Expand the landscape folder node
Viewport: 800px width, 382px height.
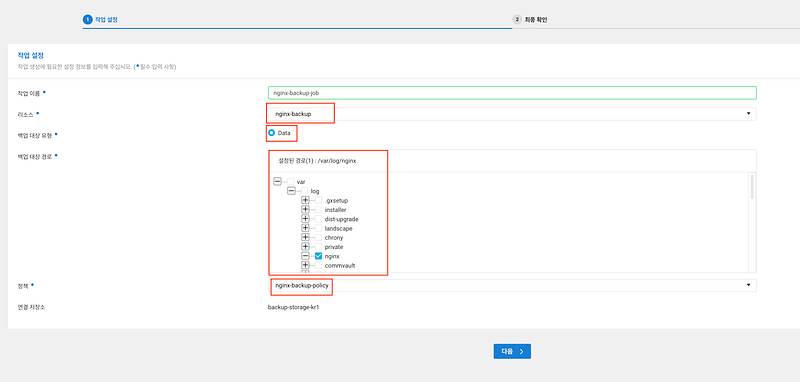pos(305,228)
